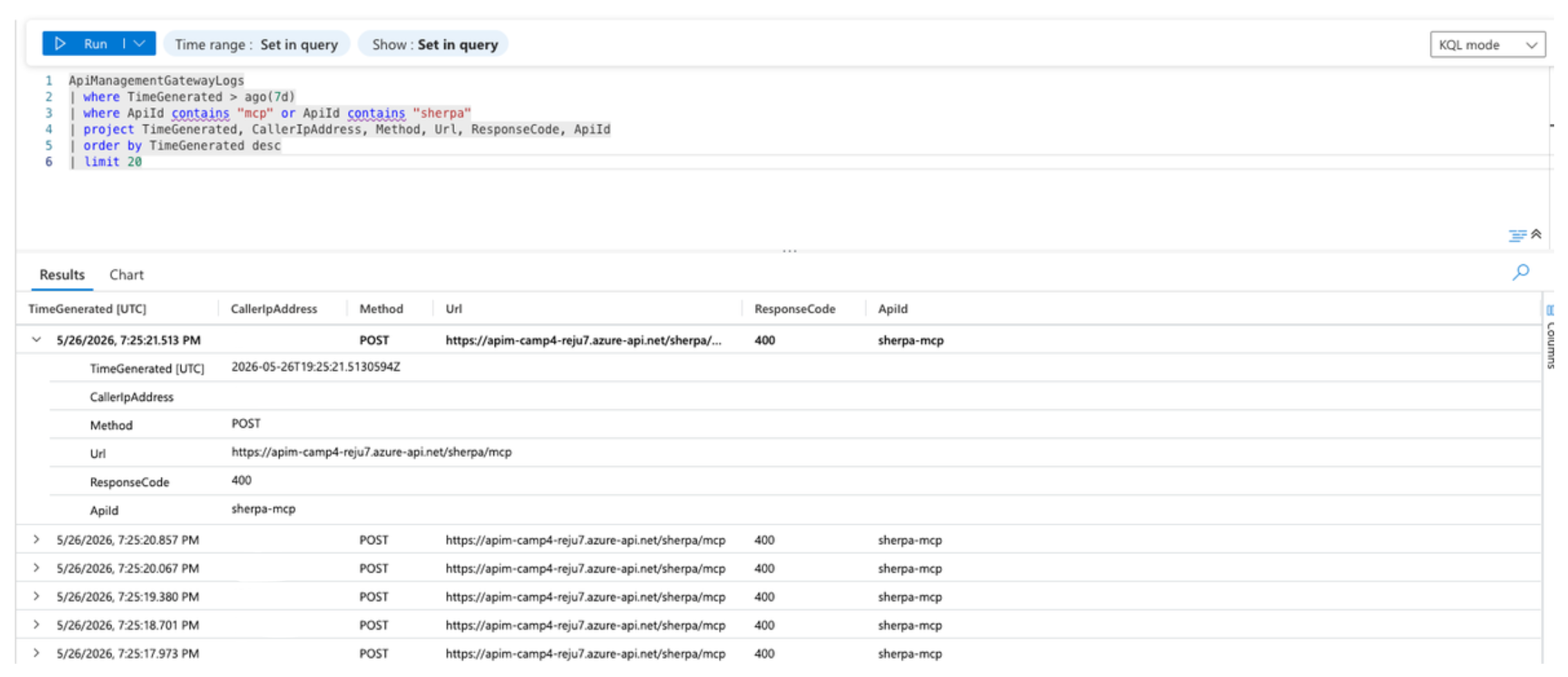This screenshot has width=1568, height=677.
Task: Open the KQL mode dropdown
Action: click(x=1487, y=45)
